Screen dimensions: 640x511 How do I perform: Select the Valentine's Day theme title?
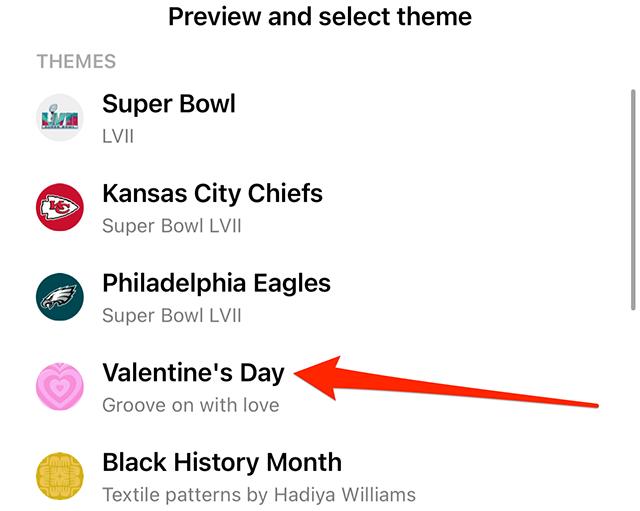[193, 373]
